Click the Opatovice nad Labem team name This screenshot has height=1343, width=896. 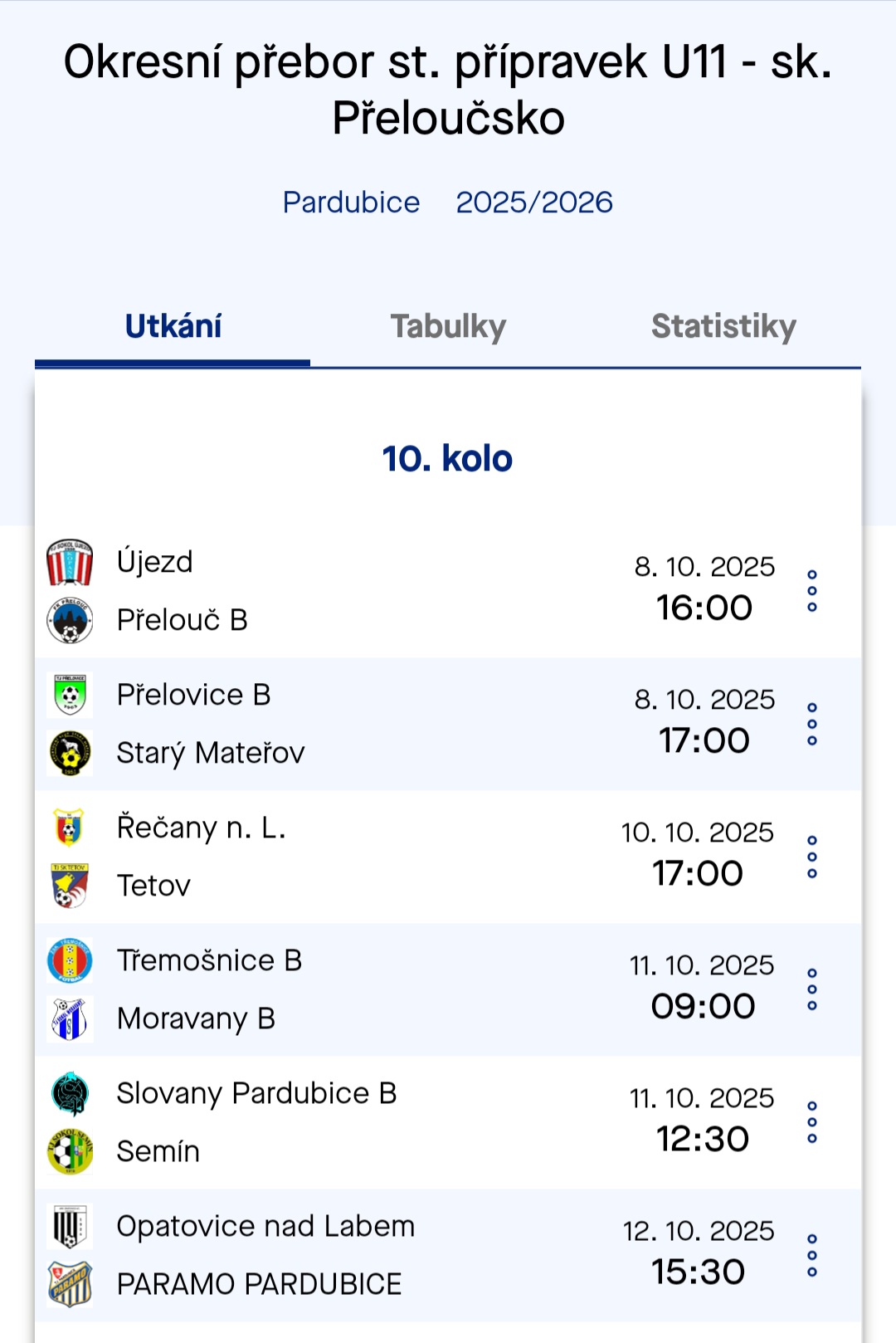pyautogui.click(x=265, y=1226)
